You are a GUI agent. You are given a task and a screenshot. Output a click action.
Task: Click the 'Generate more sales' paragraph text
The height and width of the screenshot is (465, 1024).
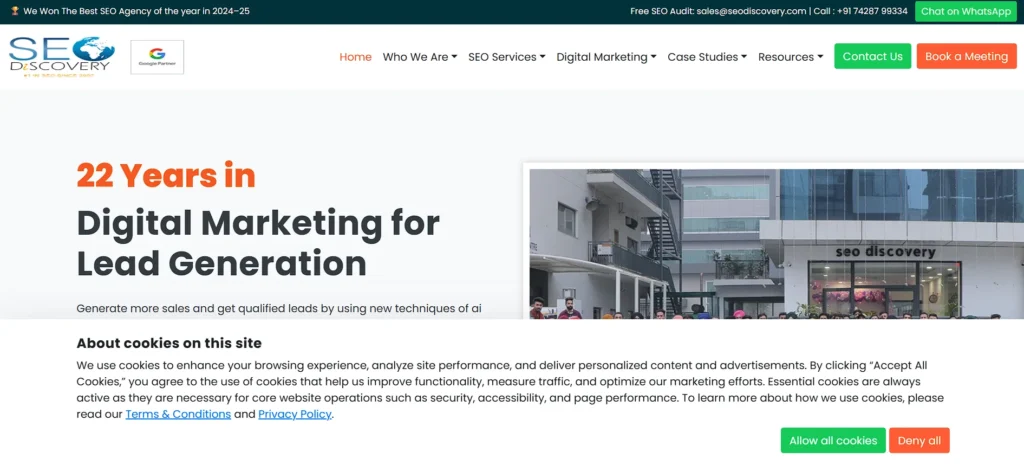(279, 308)
